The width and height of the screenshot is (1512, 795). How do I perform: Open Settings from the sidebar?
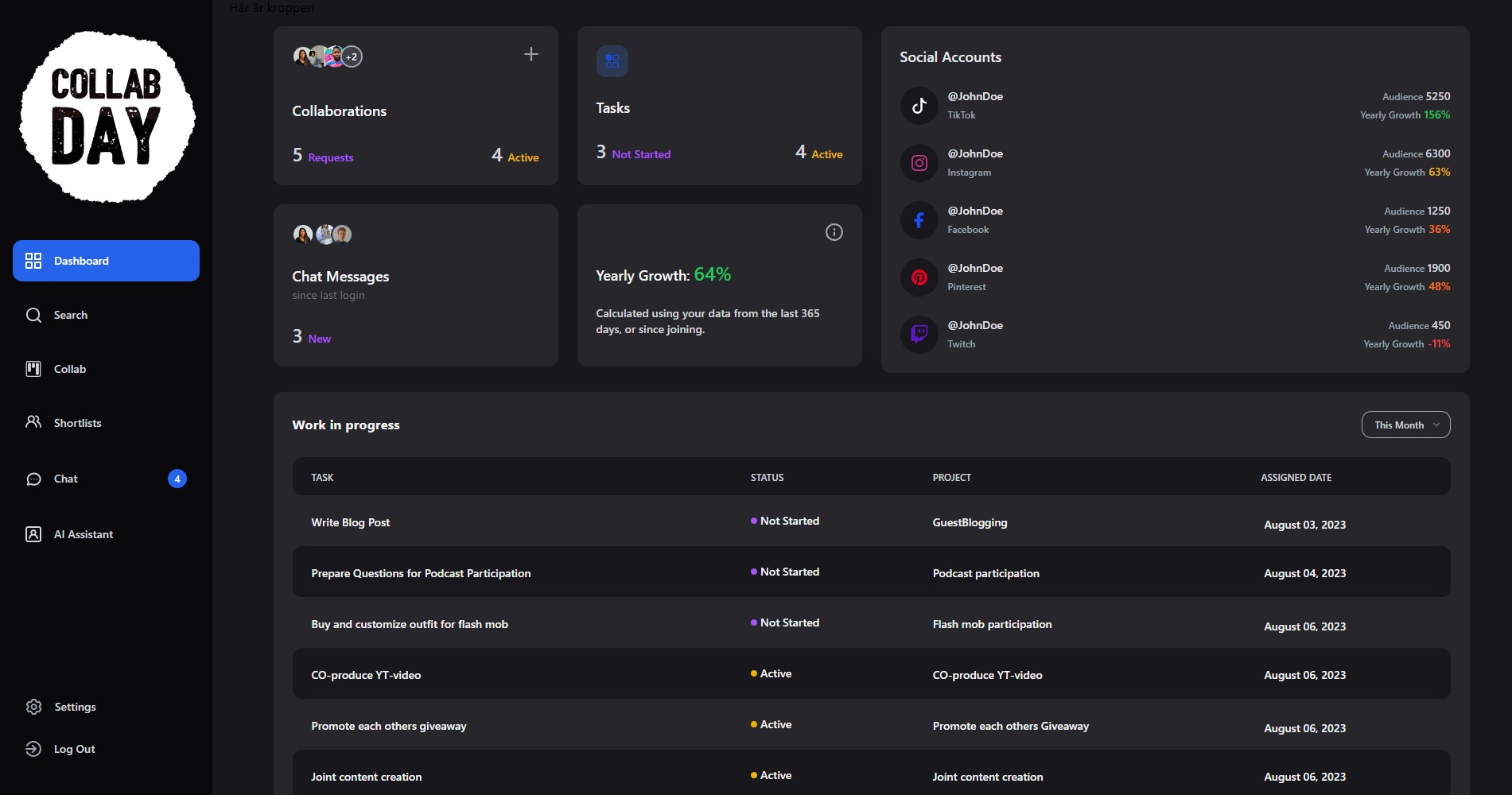[75, 707]
